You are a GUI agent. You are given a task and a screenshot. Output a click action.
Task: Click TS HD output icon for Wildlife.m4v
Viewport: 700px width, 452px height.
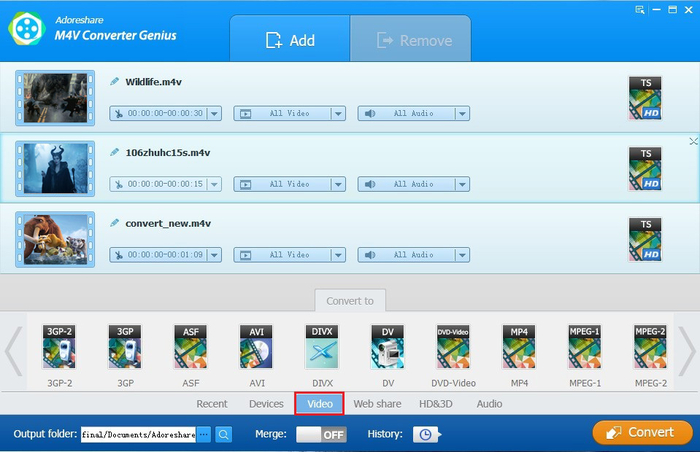tap(646, 98)
